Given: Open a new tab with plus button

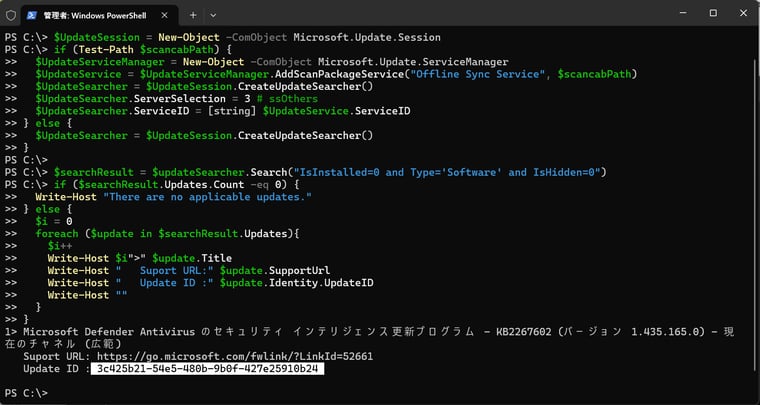Looking at the screenshot, I should click(x=193, y=15).
